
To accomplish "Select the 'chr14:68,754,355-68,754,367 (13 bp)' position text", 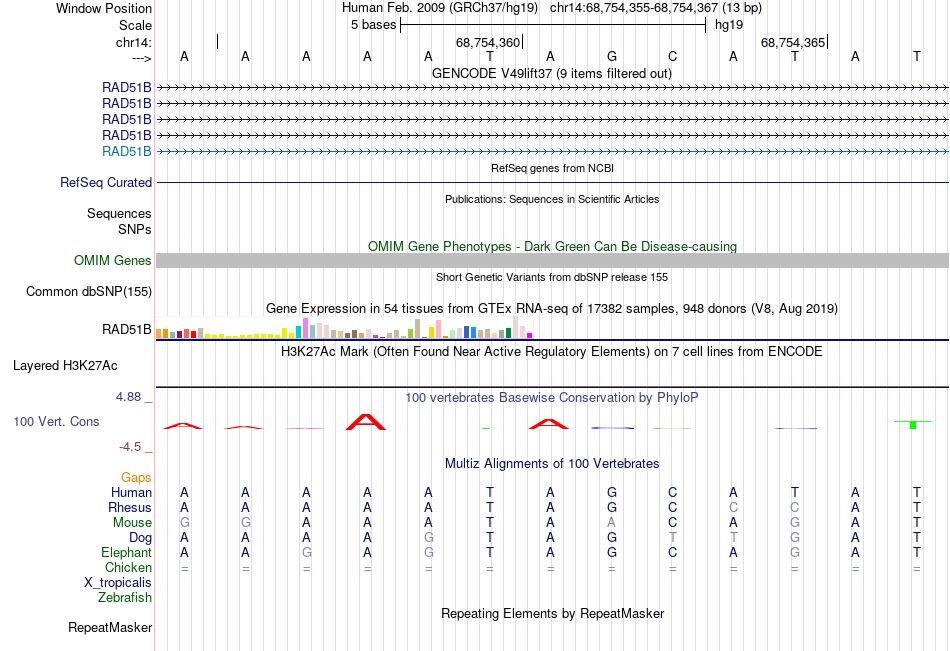I will click(x=656, y=8).
